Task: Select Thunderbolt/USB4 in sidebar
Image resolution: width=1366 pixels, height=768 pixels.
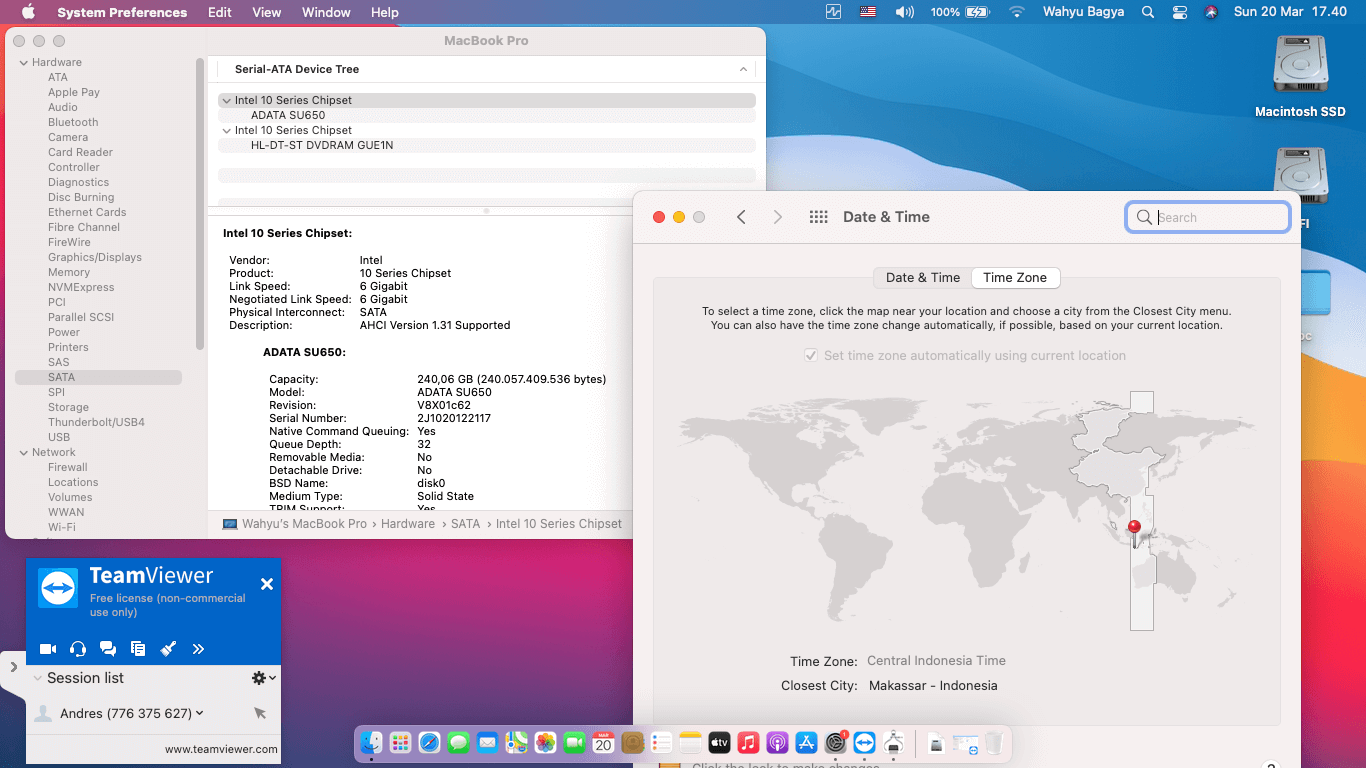Action: [x=96, y=422]
